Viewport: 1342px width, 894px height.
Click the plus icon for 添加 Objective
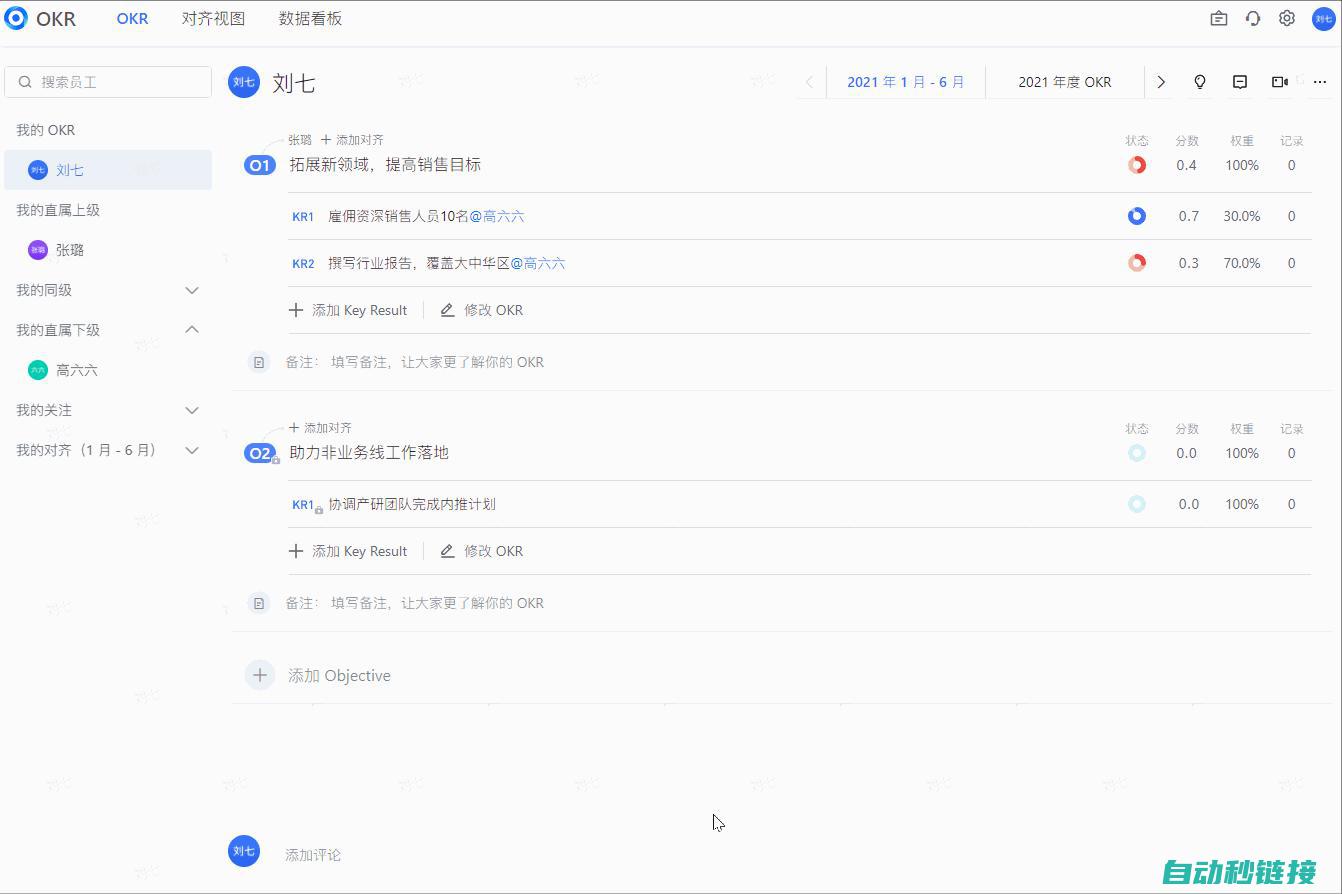click(260, 675)
